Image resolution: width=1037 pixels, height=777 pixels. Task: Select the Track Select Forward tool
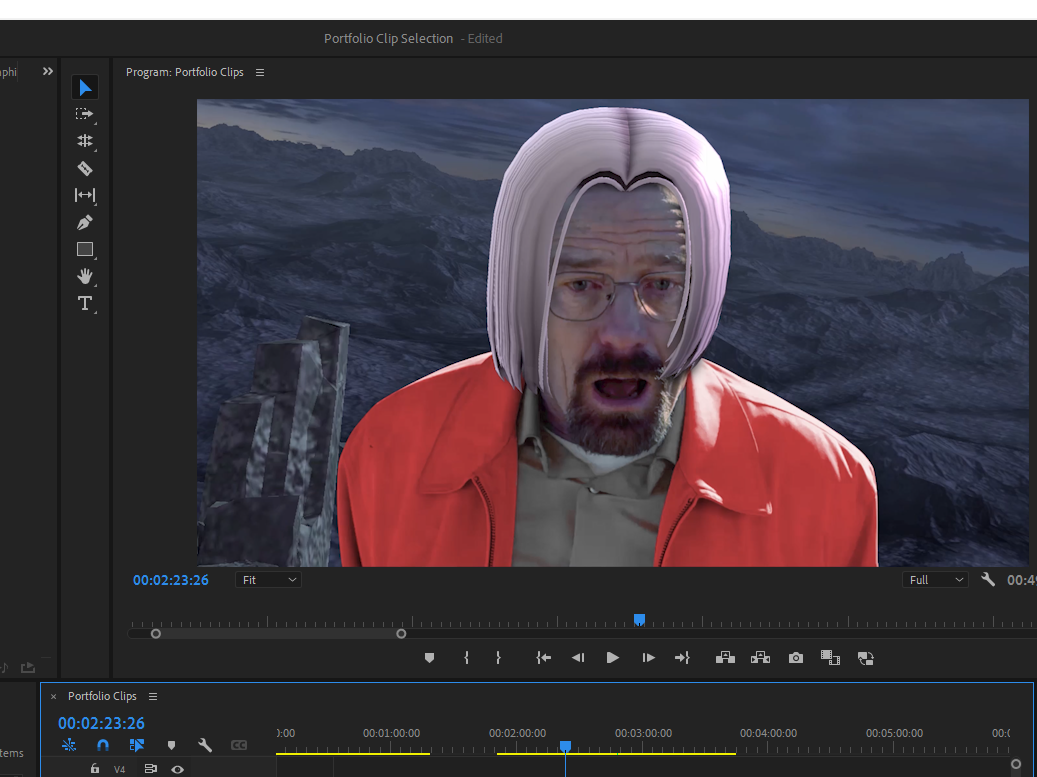click(x=85, y=114)
